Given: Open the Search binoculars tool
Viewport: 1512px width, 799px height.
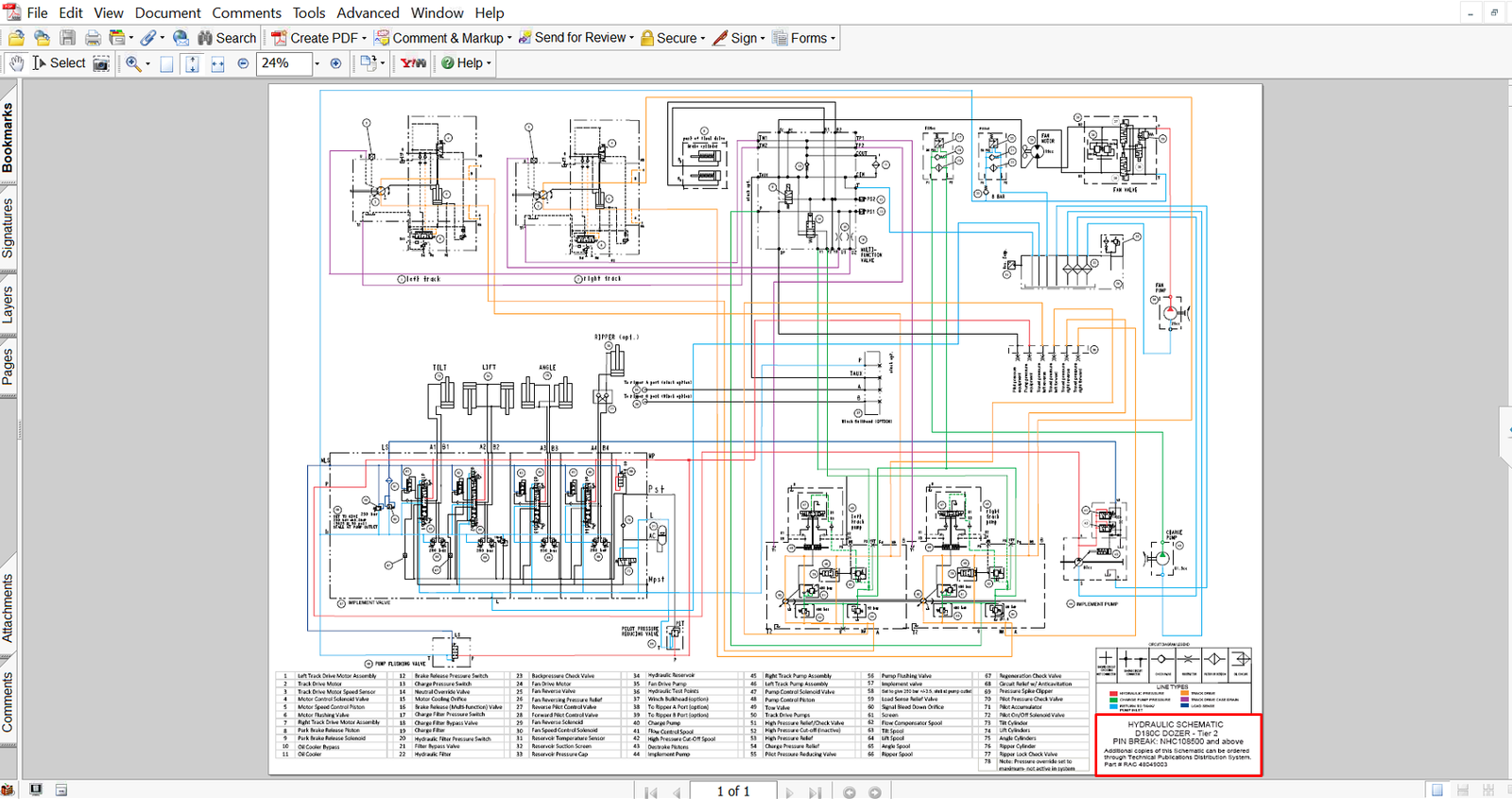Looking at the screenshot, I should (x=227, y=38).
